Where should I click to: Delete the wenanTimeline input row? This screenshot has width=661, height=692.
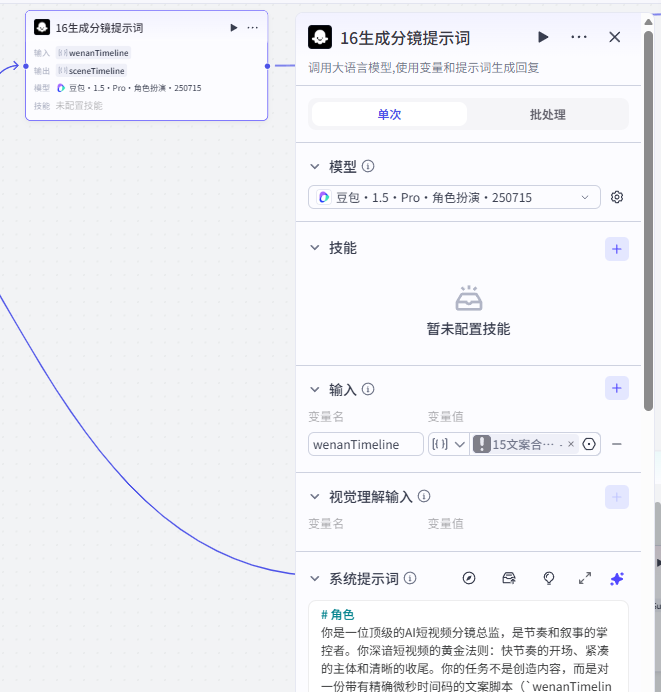tap(617, 444)
